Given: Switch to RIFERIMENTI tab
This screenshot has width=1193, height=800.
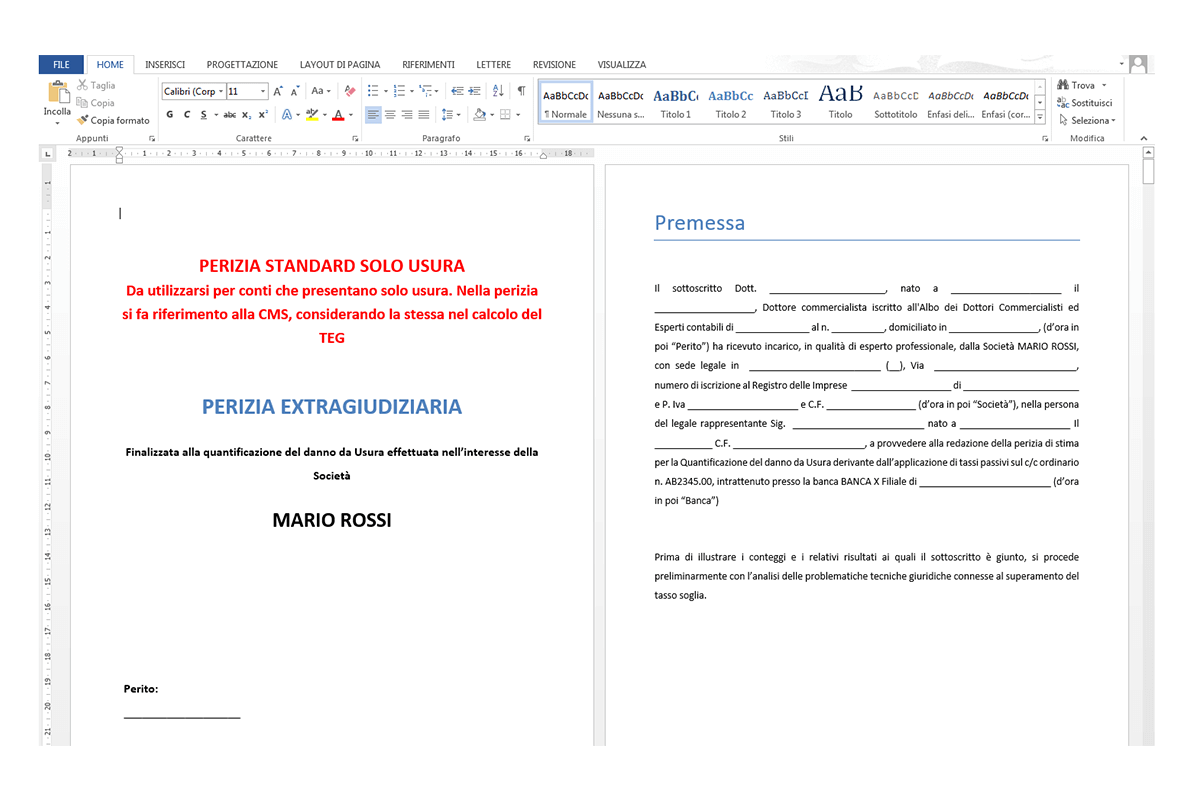Looking at the screenshot, I should click(428, 65).
